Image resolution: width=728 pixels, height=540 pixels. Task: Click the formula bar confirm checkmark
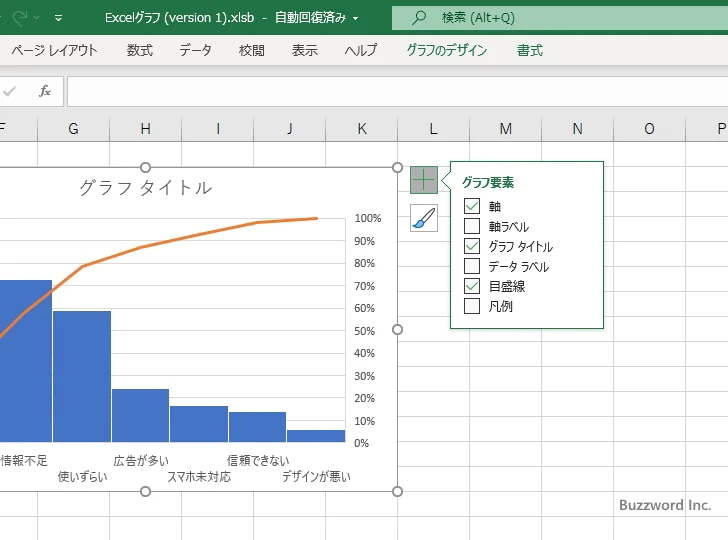pyautogui.click(x=9, y=91)
